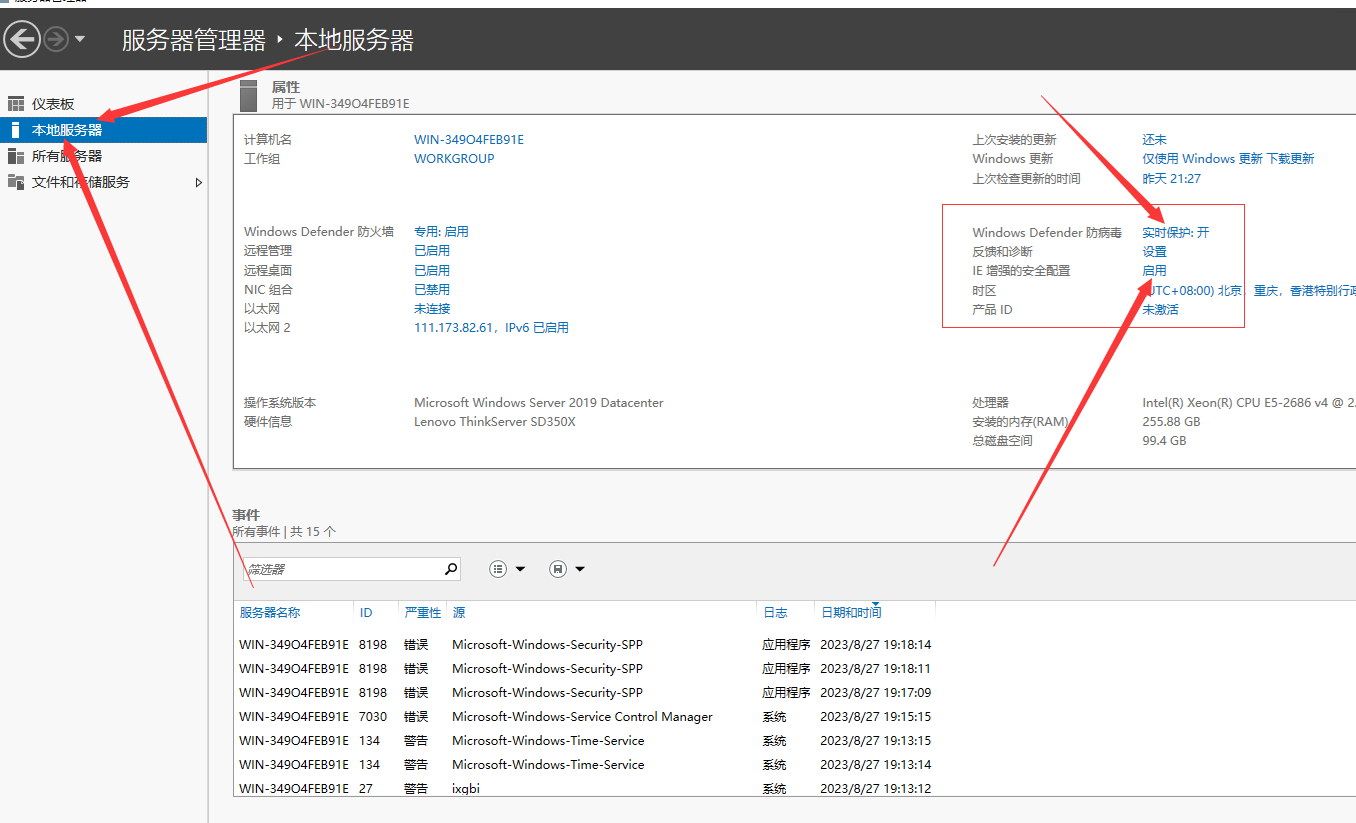Click IE 增强的安全配置 启用 link

click(x=1154, y=271)
